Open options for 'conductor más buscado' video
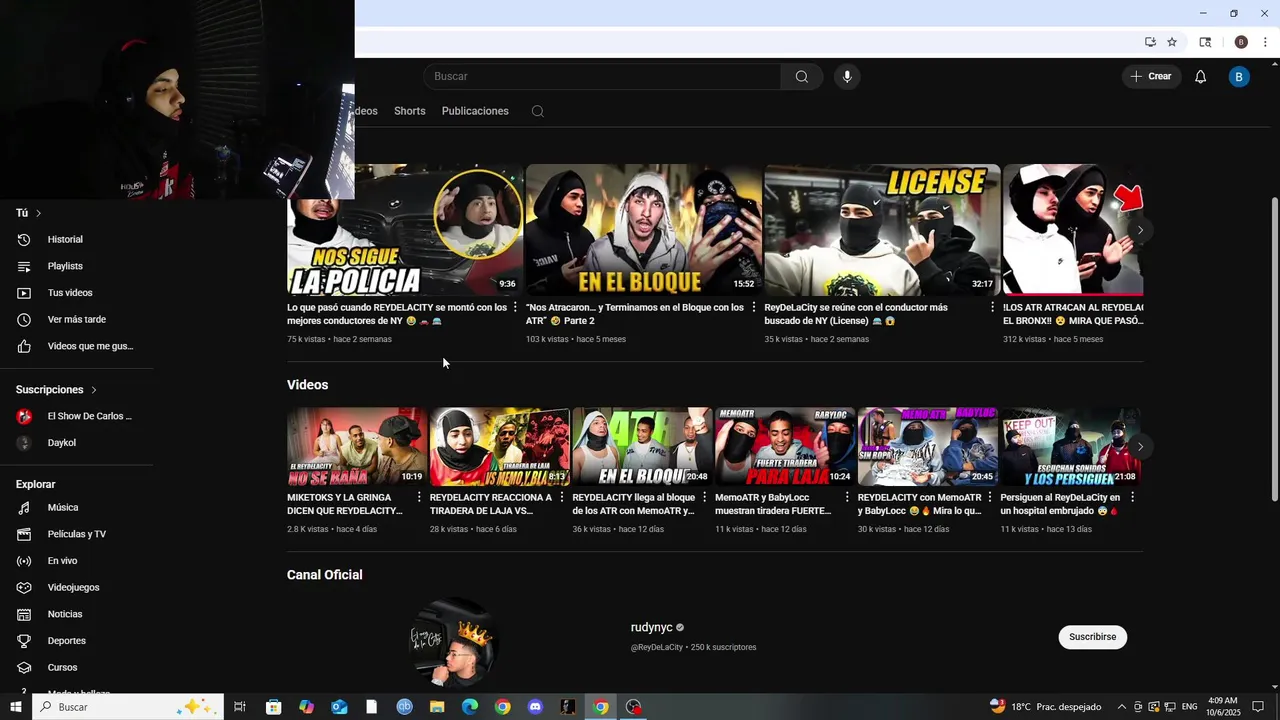This screenshot has width=1280, height=720. 992,308
